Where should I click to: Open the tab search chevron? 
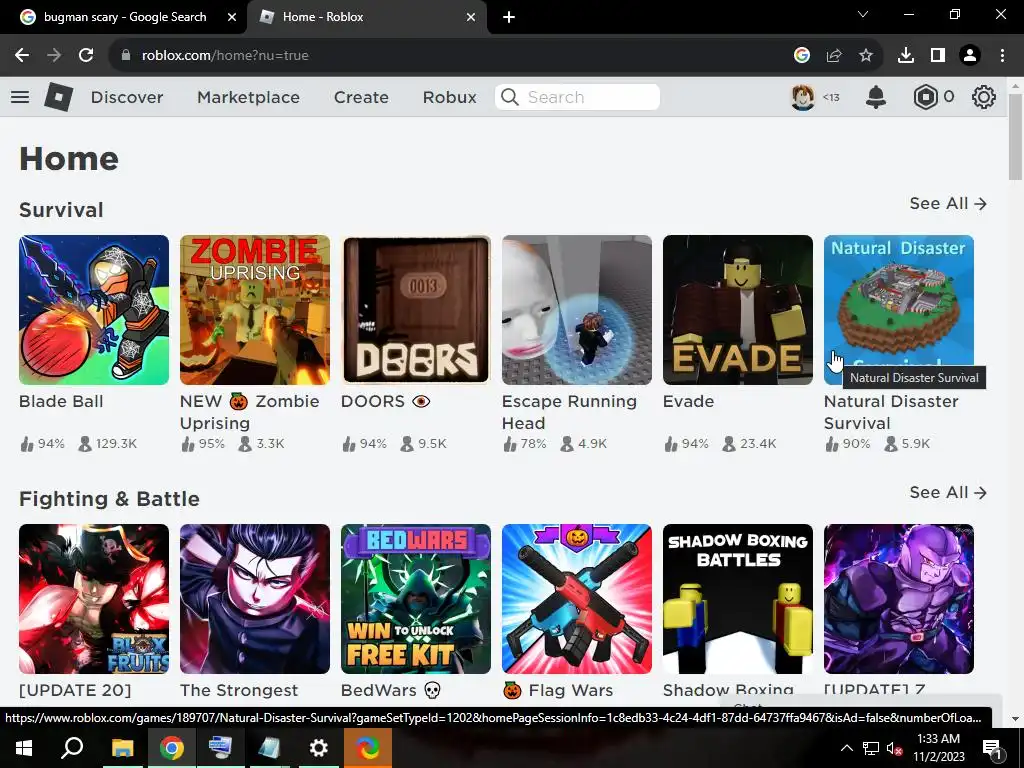(863, 14)
